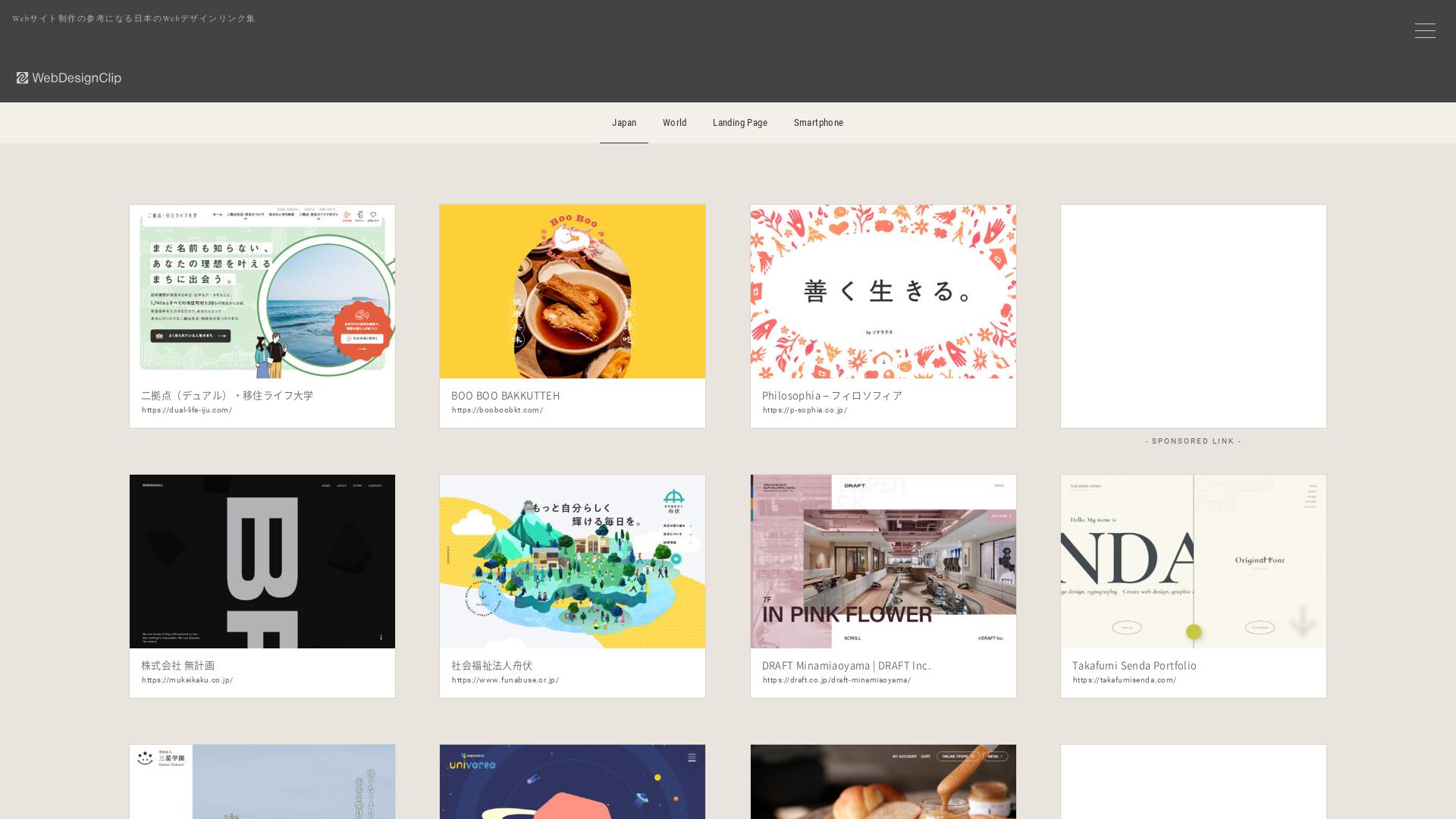Open the IN PINK FLOWER thumbnail
The image size is (1456, 819).
(883, 562)
